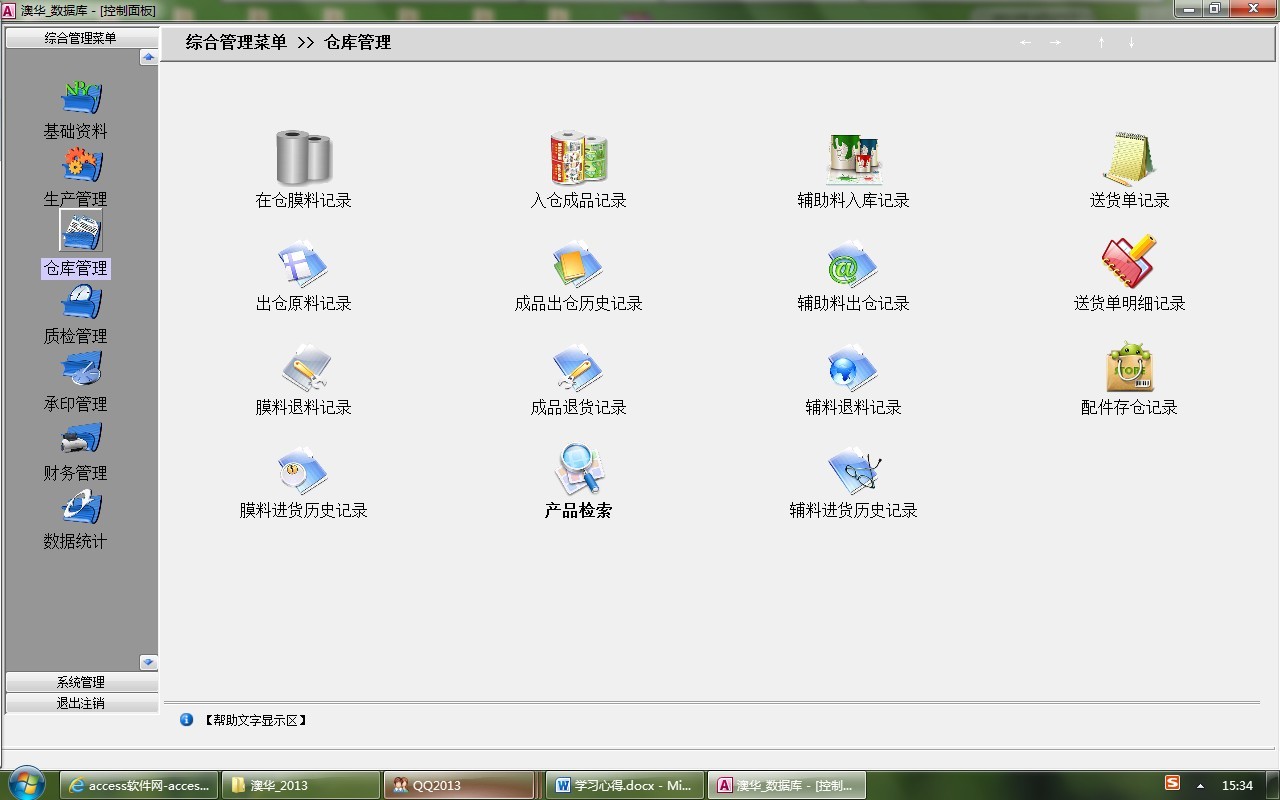Navigate forward with the right arrow
The image size is (1280, 800).
pyautogui.click(x=1055, y=42)
